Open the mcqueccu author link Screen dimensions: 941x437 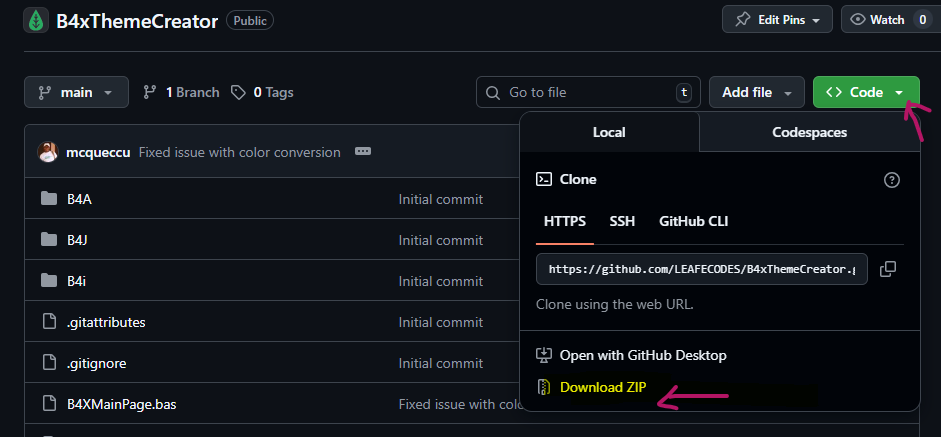point(98,152)
